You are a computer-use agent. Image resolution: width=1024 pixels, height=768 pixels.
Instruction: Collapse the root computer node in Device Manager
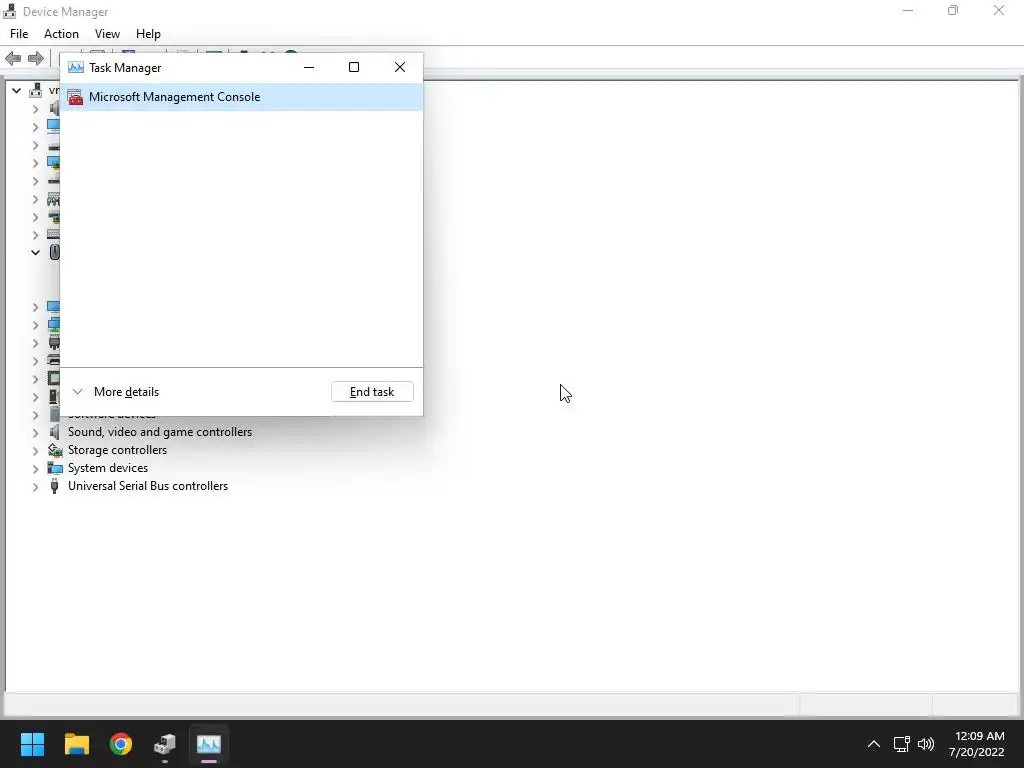(17, 91)
